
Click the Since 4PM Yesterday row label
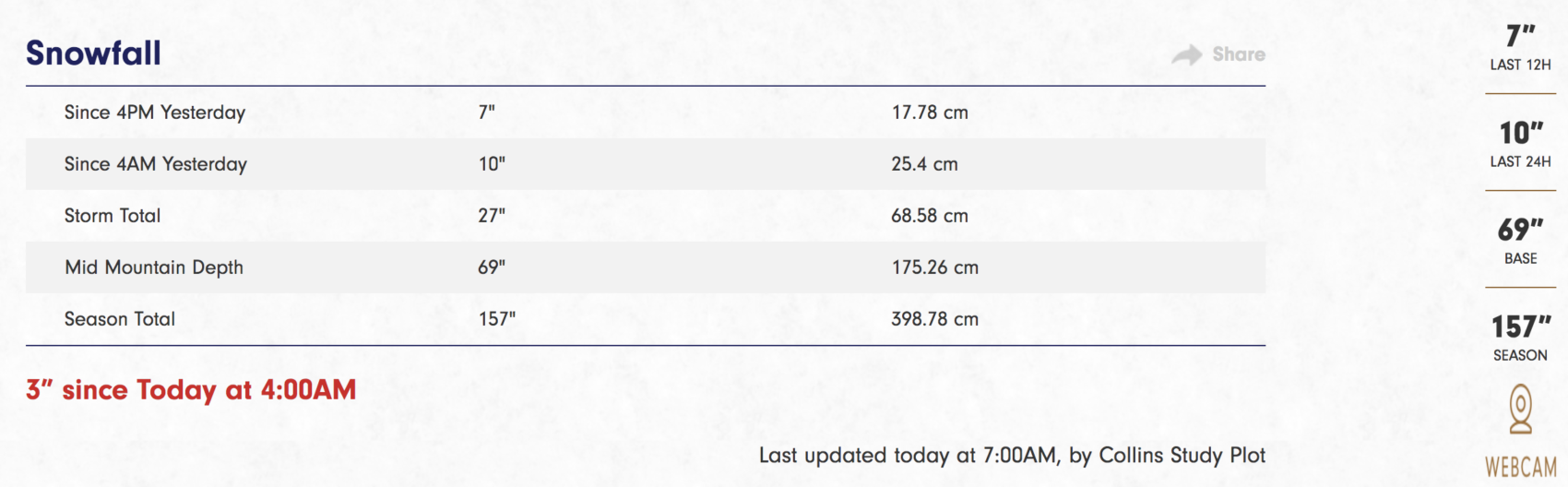tap(155, 113)
